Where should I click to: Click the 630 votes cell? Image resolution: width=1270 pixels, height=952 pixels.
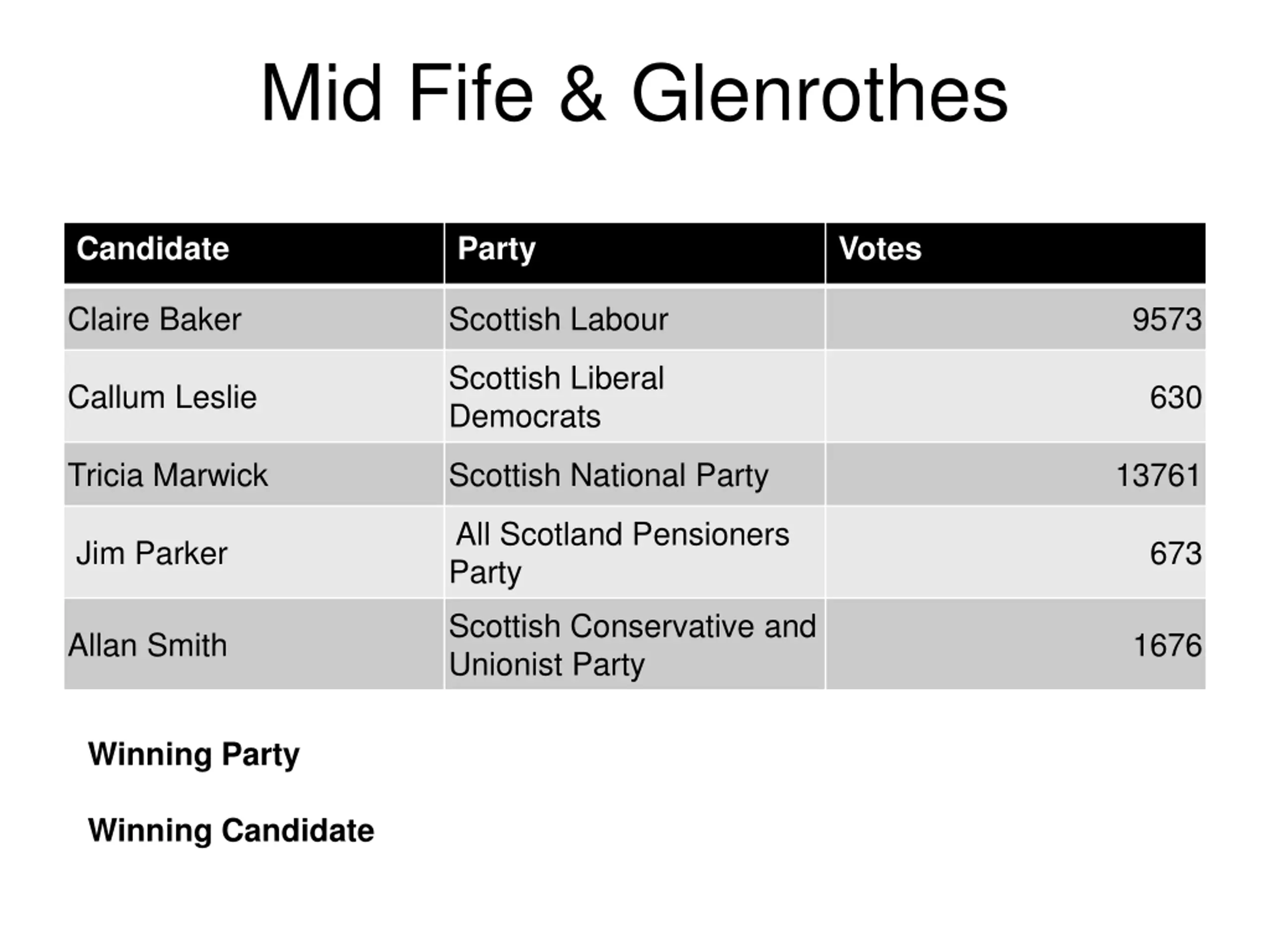point(1016,397)
